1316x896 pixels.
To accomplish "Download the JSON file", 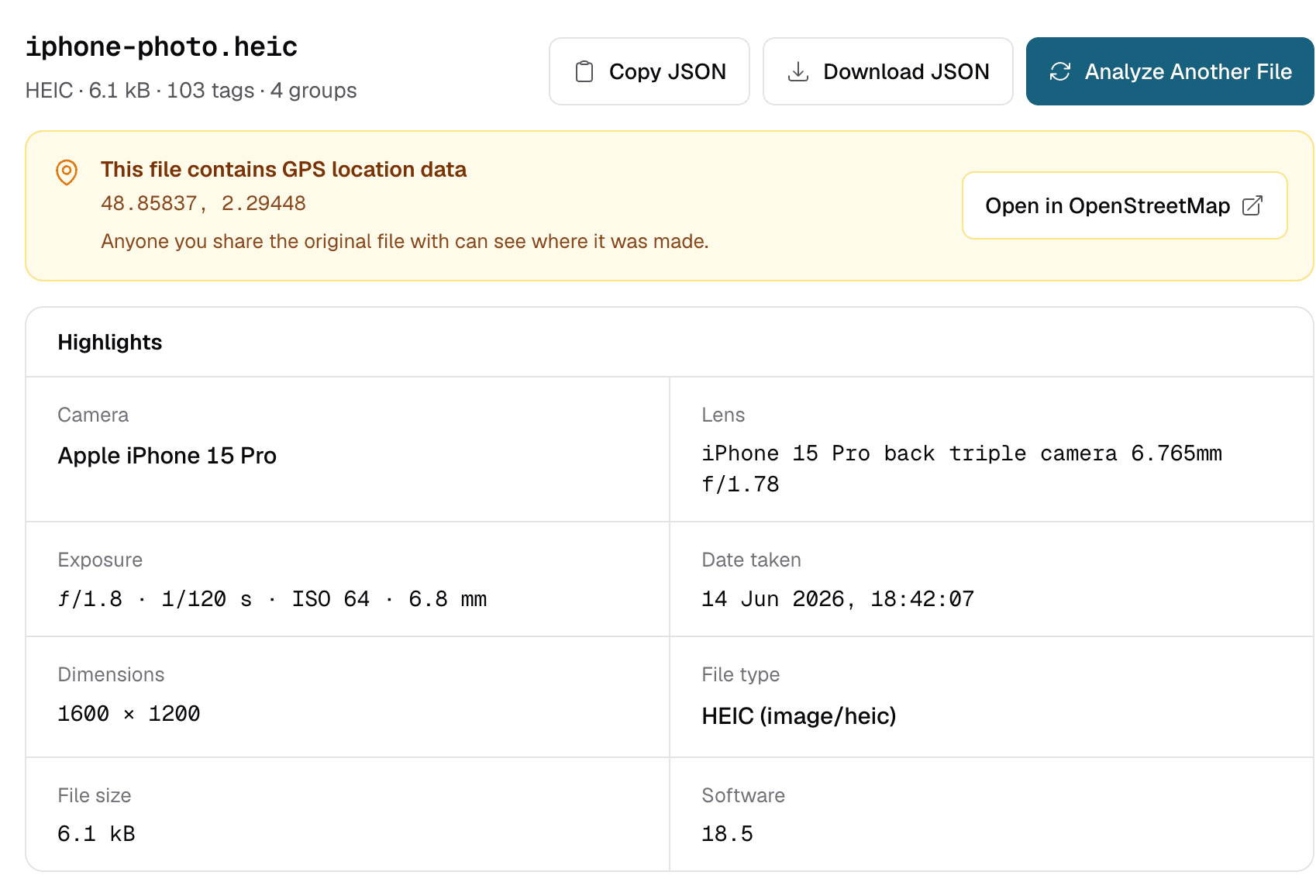I will (x=888, y=71).
